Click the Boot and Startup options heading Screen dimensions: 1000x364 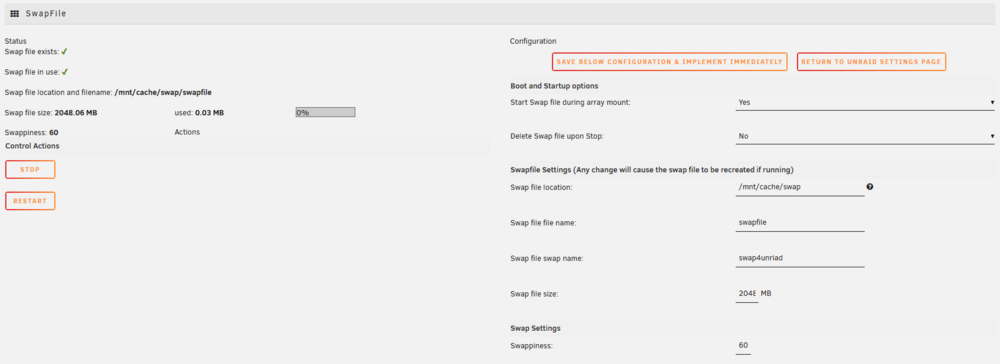[554, 85]
